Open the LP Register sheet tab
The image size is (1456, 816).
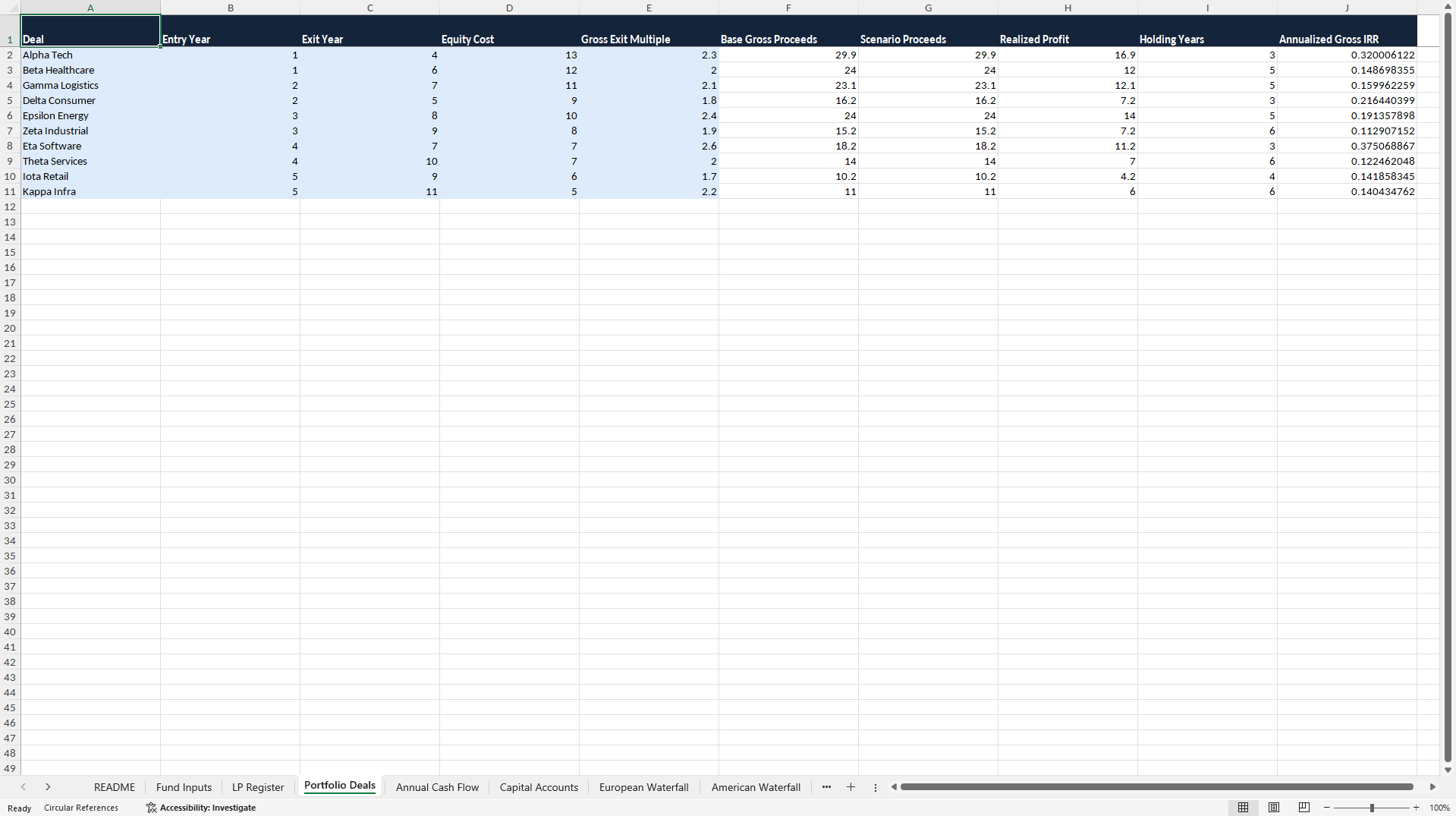tap(258, 787)
